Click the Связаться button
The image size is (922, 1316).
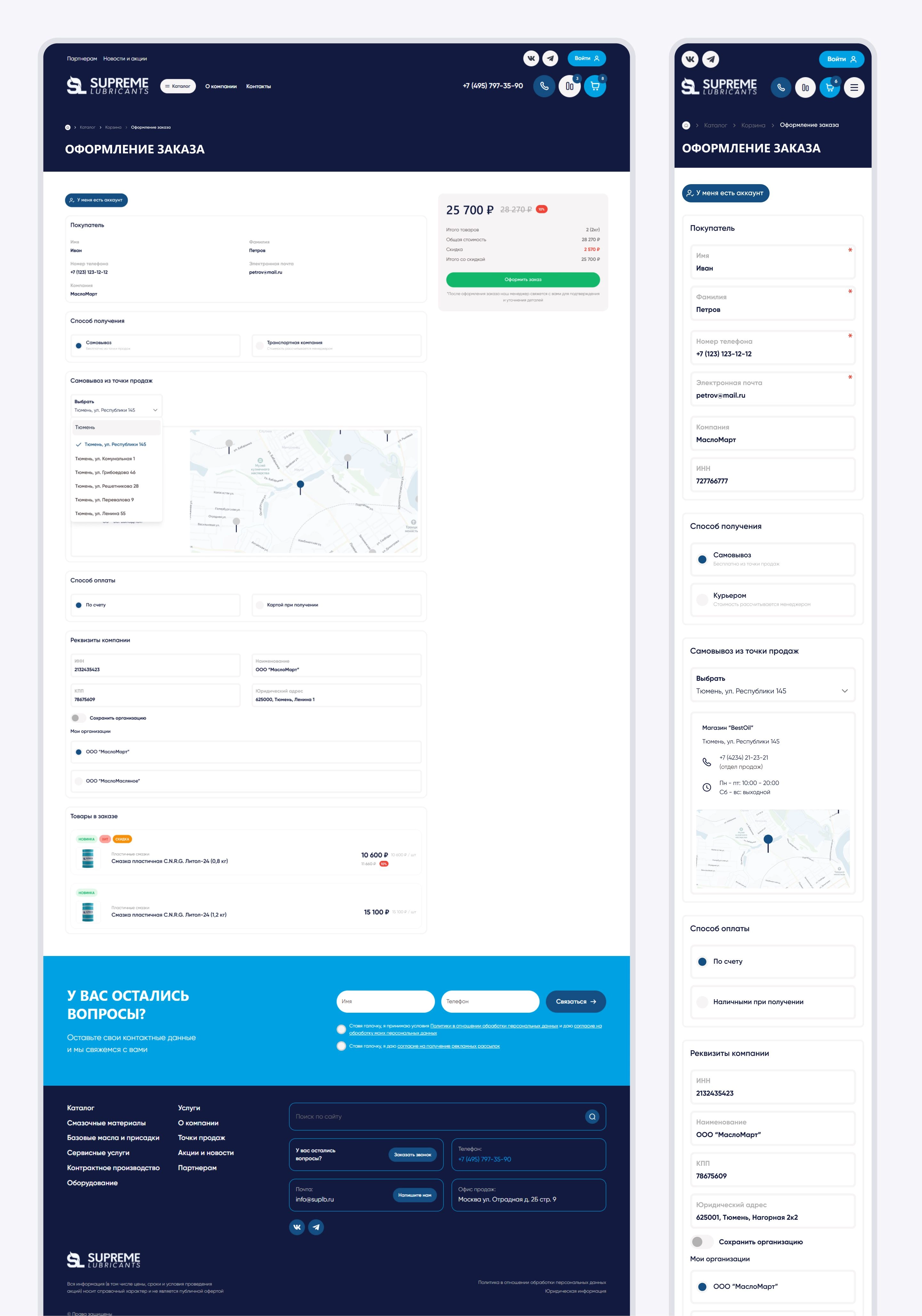(x=576, y=1002)
